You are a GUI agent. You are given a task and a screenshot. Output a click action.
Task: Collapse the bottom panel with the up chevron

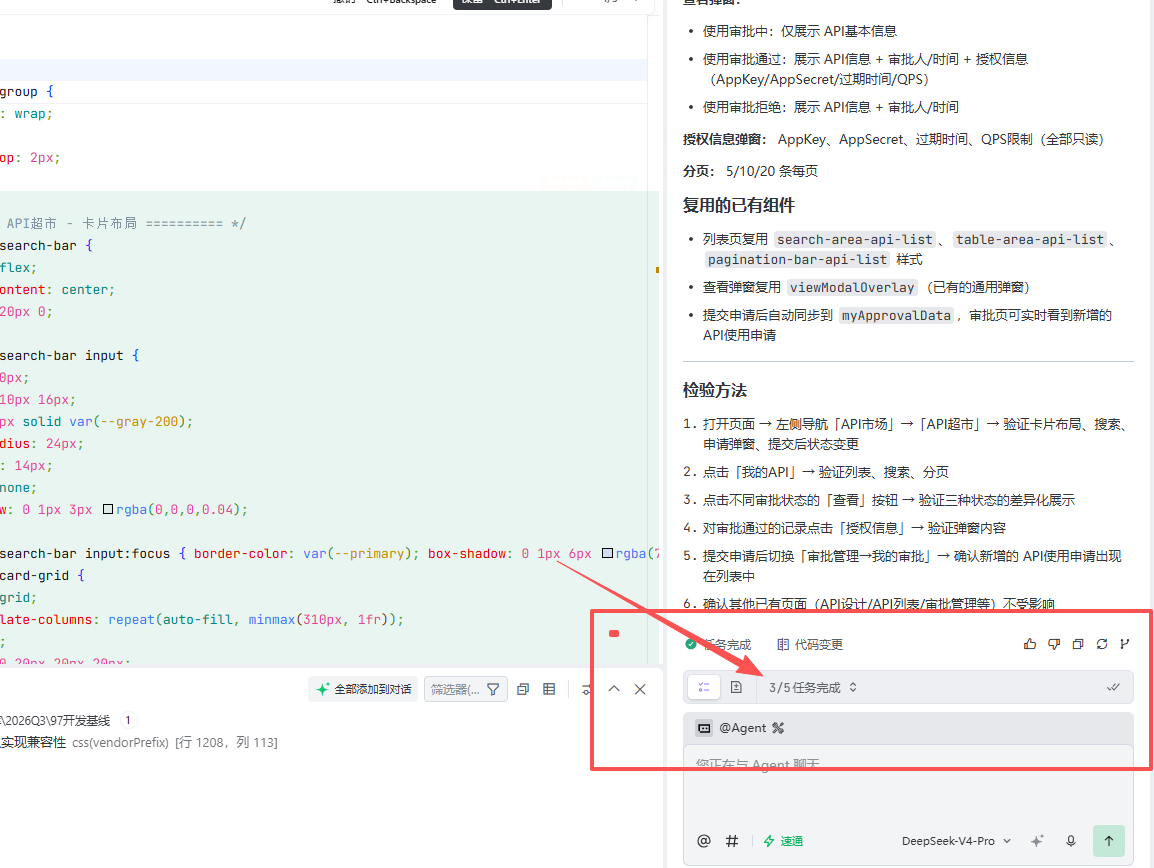[614, 689]
